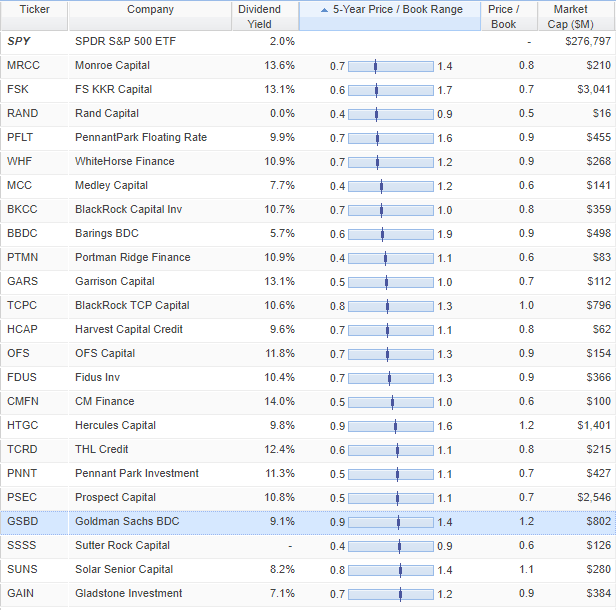Click the Garrison Capital company name
The height and width of the screenshot is (610, 616).
[x=115, y=281]
